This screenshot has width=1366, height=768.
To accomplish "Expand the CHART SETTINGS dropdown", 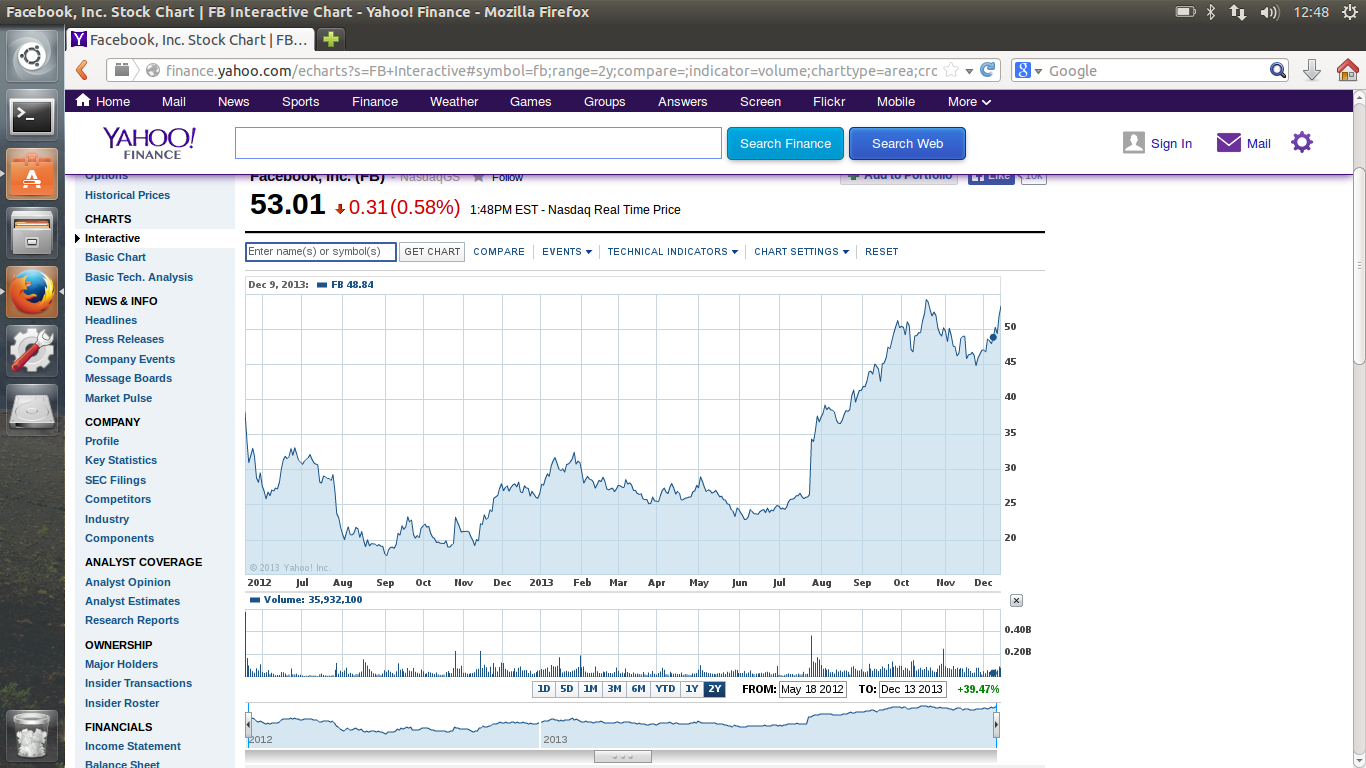I will [802, 252].
